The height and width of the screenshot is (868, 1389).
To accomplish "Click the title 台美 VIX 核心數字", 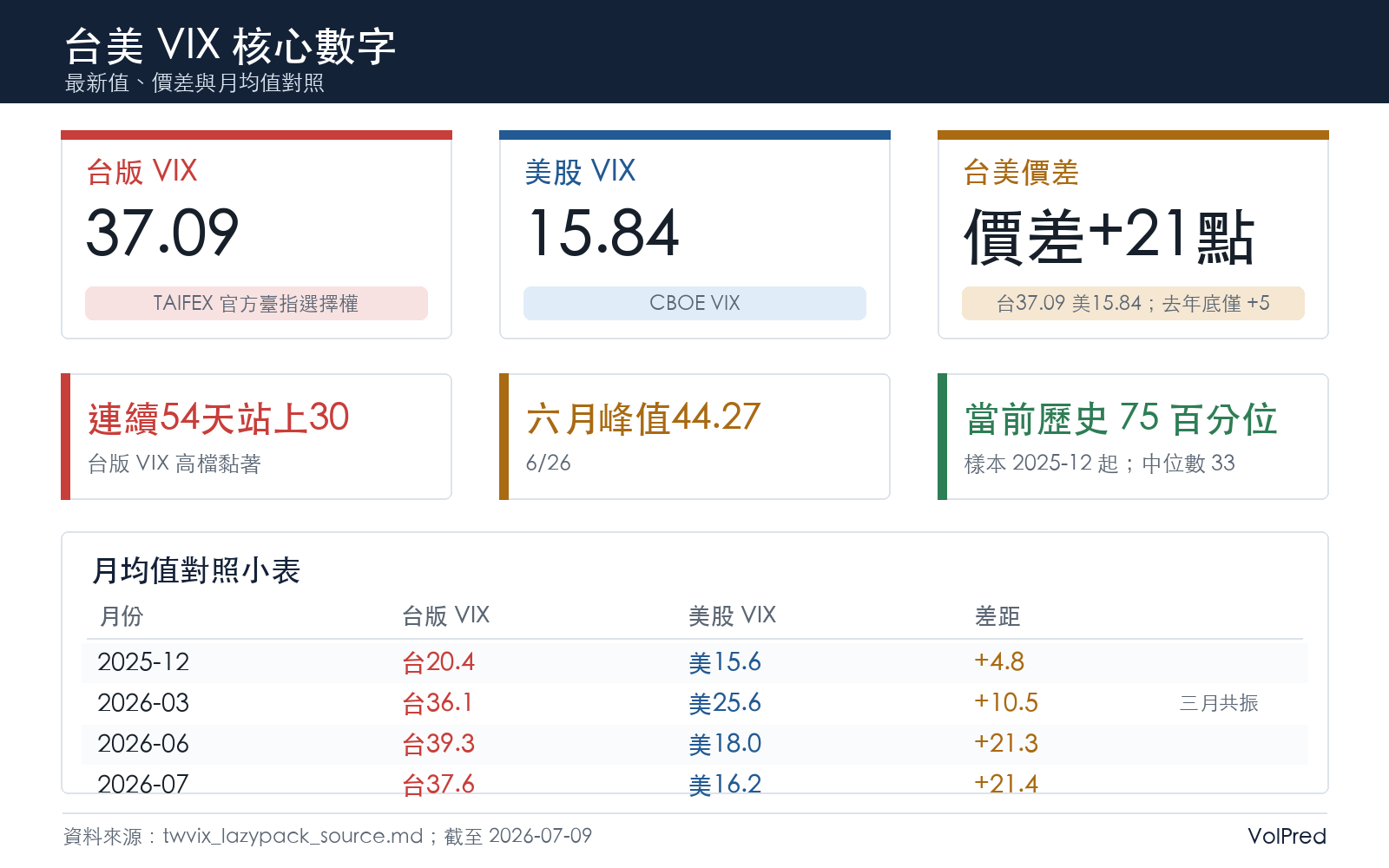I will tap(230, 46).
